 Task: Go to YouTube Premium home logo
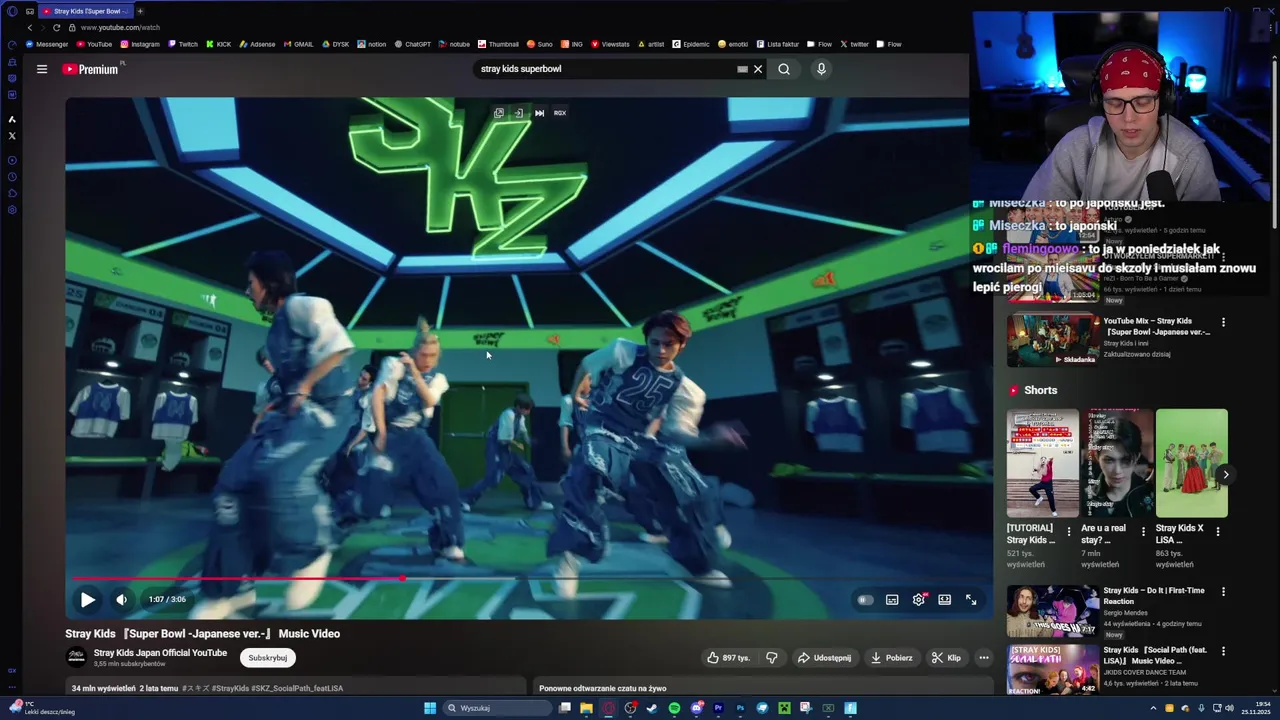point(90,69)
